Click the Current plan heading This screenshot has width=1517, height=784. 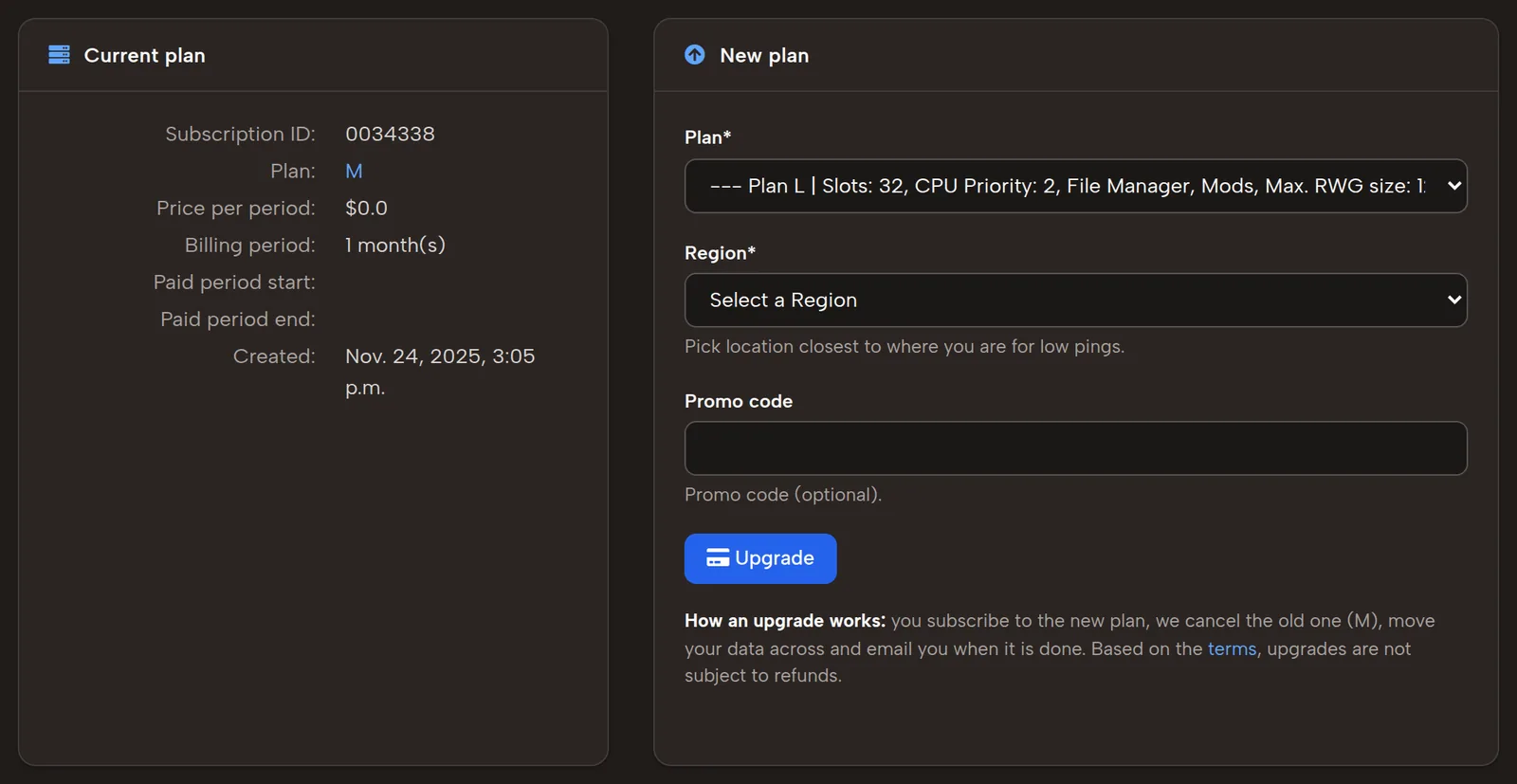click(144, 56)
